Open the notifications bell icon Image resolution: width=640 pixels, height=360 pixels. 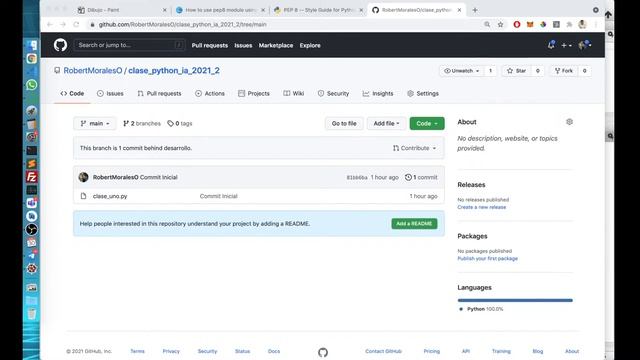551,45
